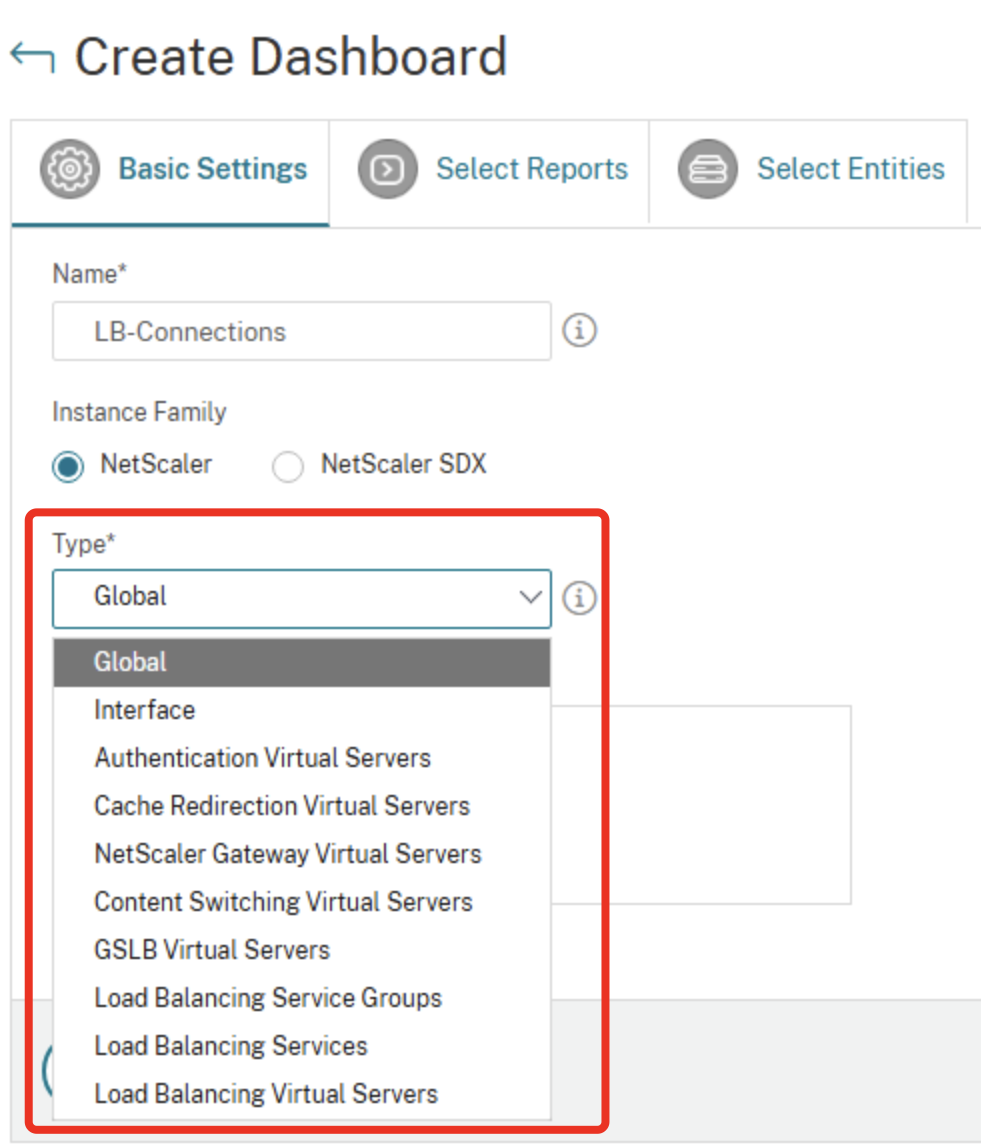The image size is (981, 1146).
Task: Choose GSLB Virtual Servers option
Action: pos(212,950)
